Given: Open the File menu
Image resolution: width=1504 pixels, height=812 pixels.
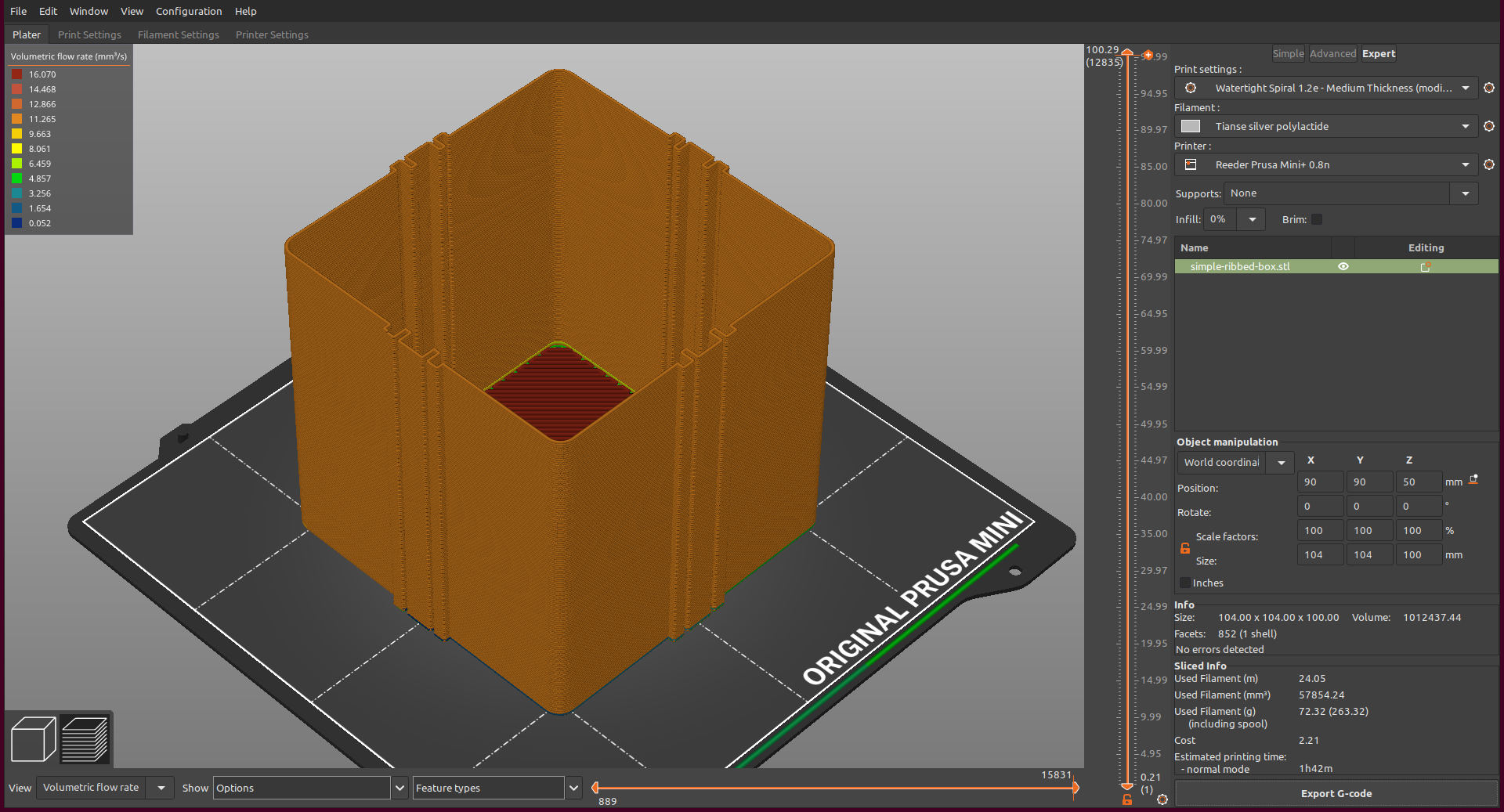Looking at the screenshot, I should coord(18,11).
